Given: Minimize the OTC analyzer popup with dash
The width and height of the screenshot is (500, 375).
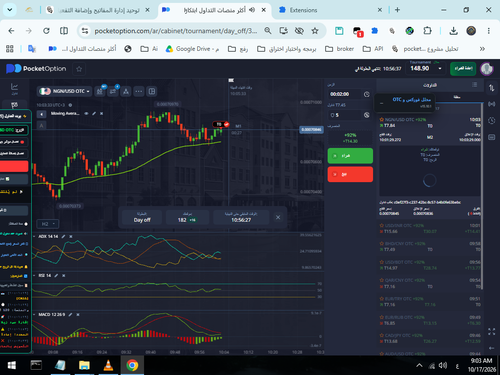Looking at the screenshot, I should click(x=382, y=103).
